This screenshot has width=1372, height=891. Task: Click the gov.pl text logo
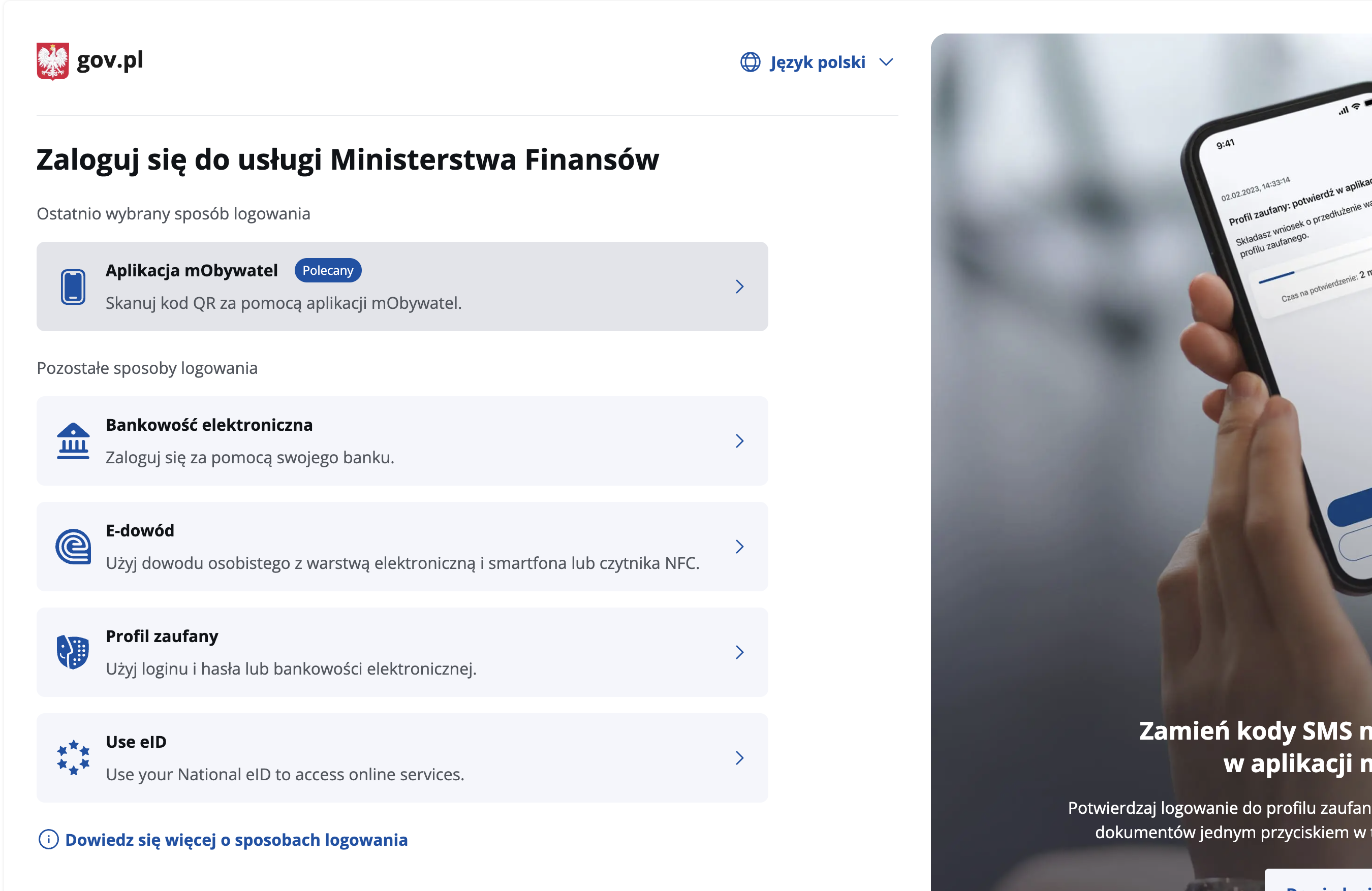click(110, 60)
